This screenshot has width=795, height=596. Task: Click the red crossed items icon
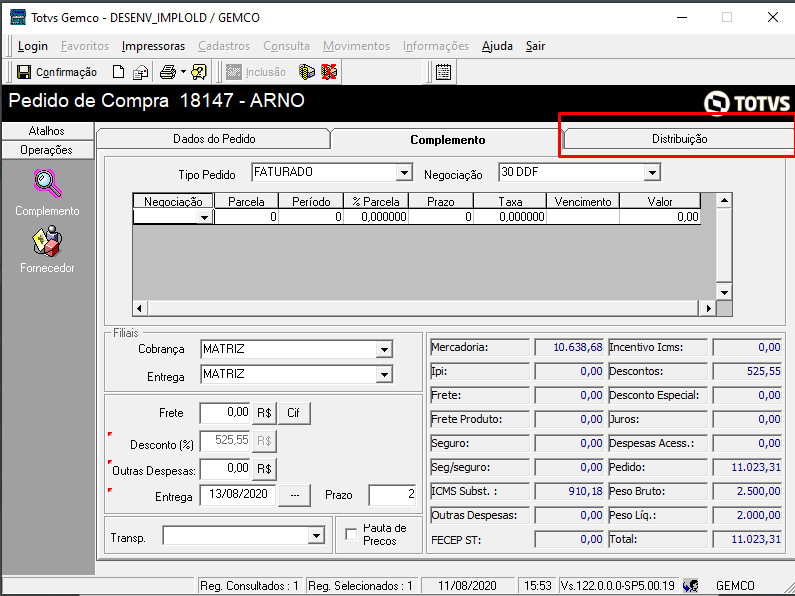329,72
